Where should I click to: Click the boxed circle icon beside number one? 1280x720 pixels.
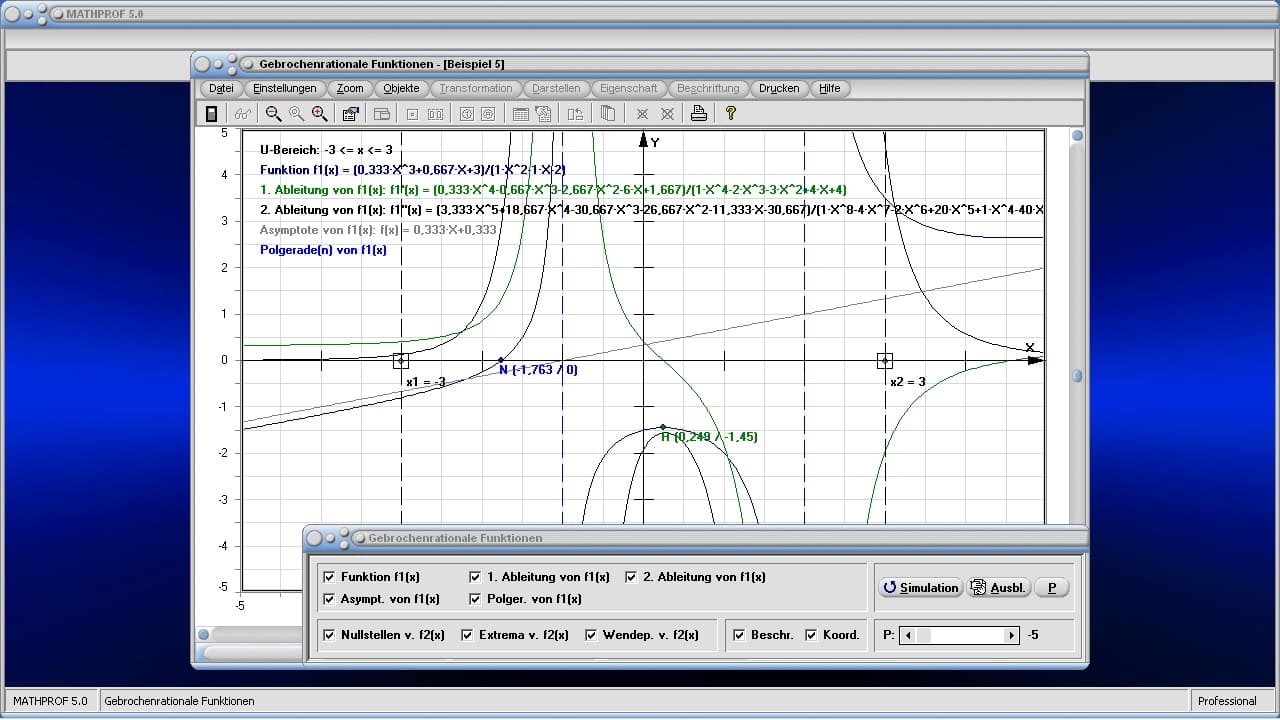click(488, 114)
